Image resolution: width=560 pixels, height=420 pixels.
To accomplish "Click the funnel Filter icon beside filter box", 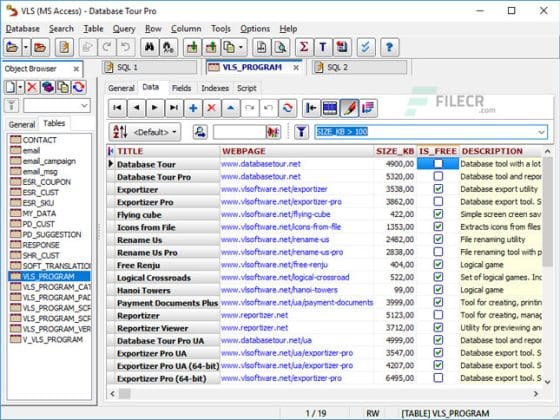I will pyautogui.click(x=301, y=132).
